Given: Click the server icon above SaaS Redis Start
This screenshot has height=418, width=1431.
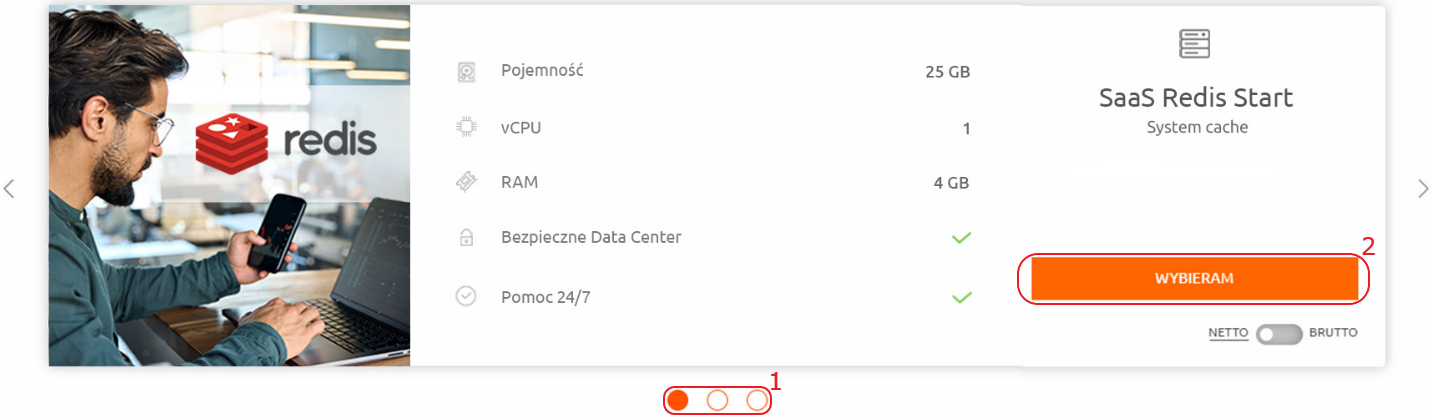Looking at the screenshot, I should 1195,44.
